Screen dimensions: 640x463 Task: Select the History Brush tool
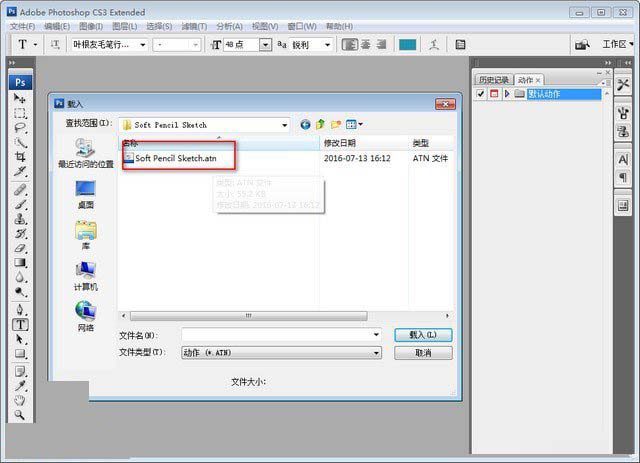pyautogui.click(x=20, y=234)
